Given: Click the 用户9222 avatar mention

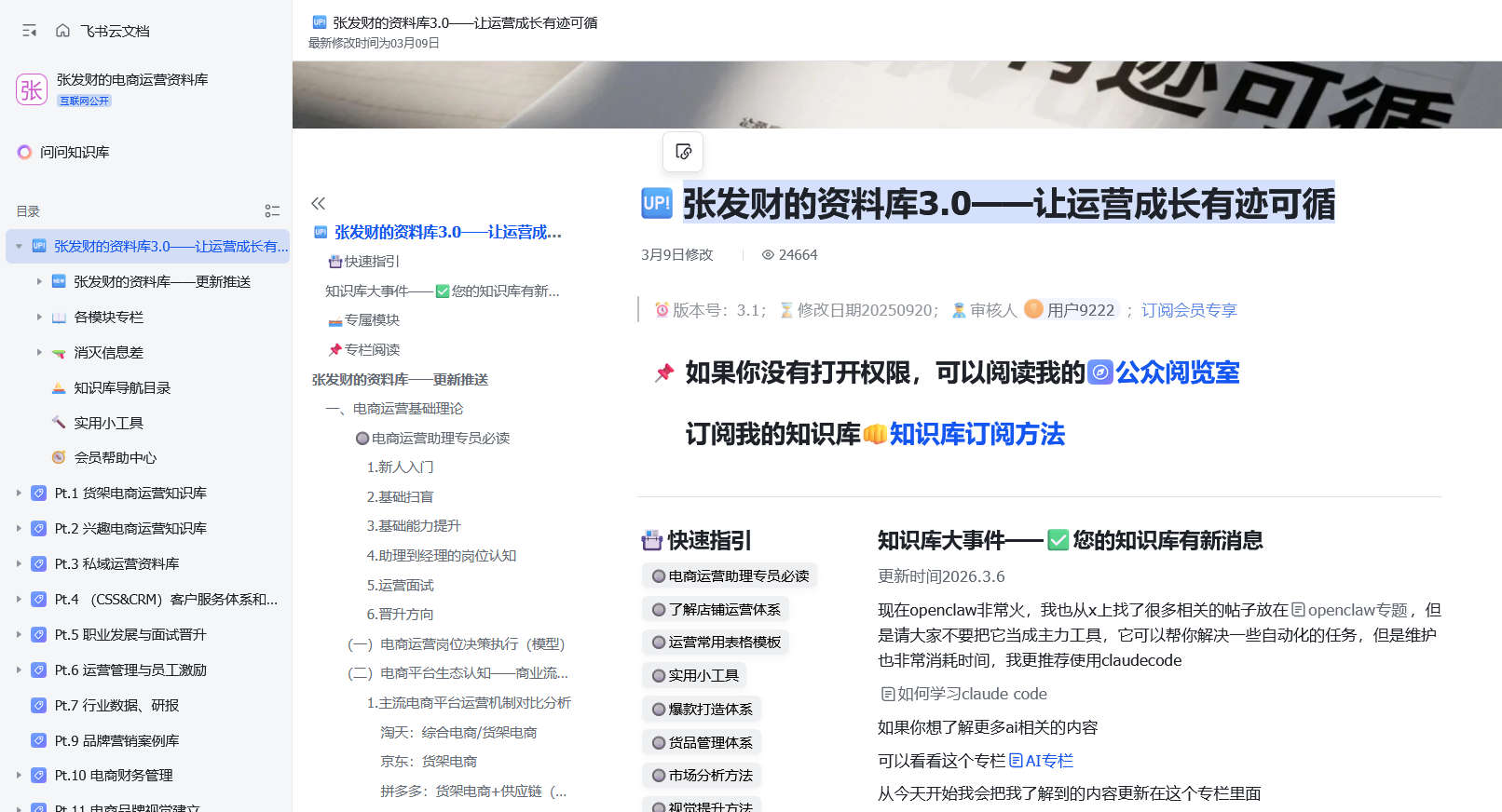Looking at the screenshot, I should tap(1070, 309).
